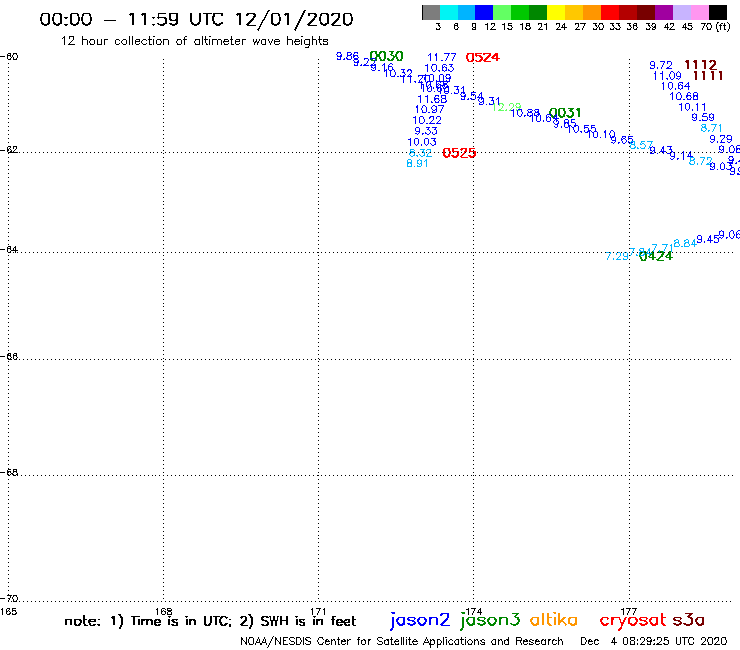Select the 11.09 wave height value
The height and width of the screenshot is (650, 740).
coord(667,76)
